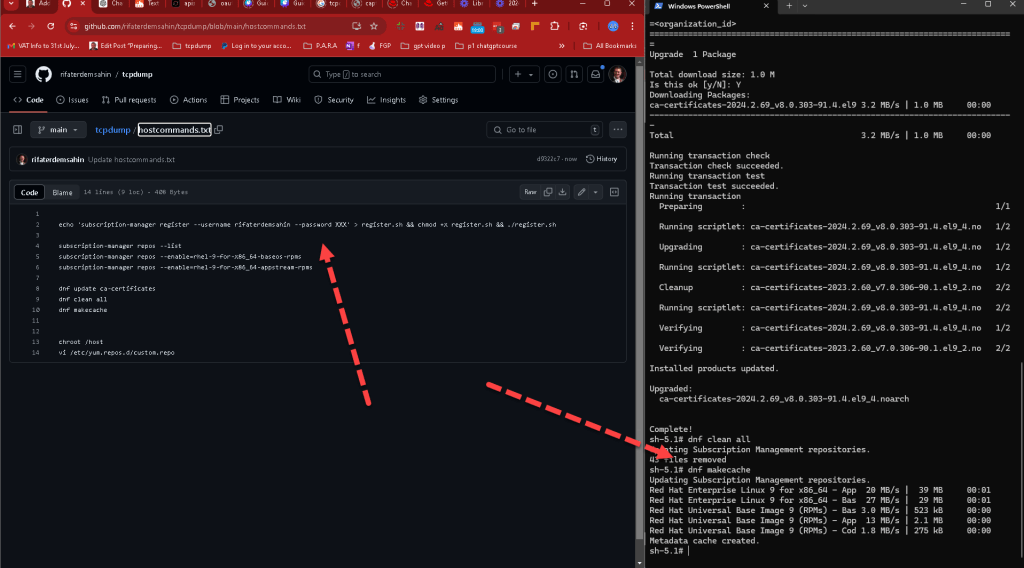This screenshot has height=568, width=1024.
Task: Expand the file tree side panel
Action: pyautogui.click(x=18, y=130)
